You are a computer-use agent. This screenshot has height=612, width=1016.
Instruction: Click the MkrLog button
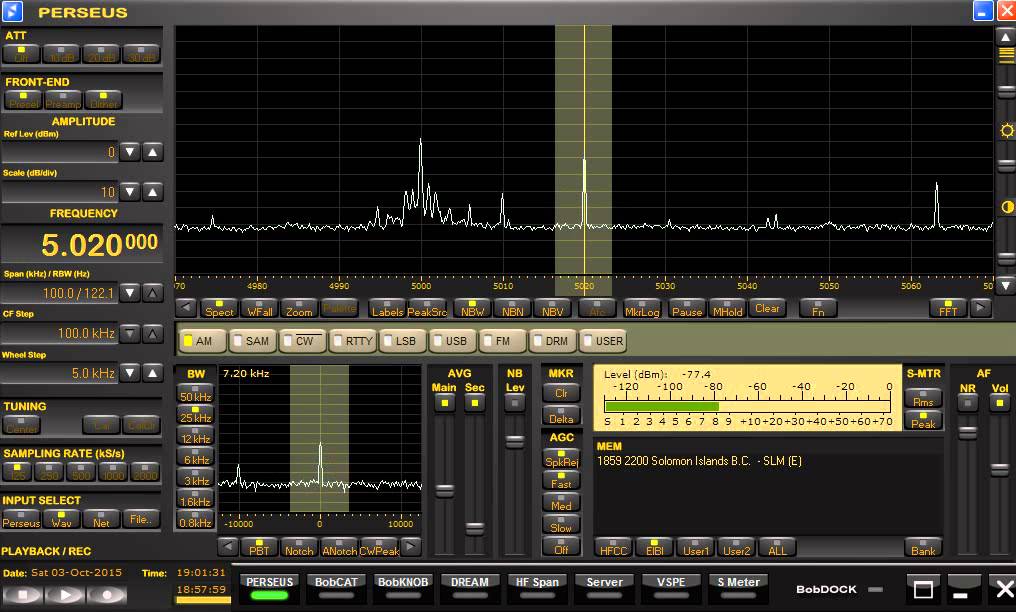tap(641, 308)
